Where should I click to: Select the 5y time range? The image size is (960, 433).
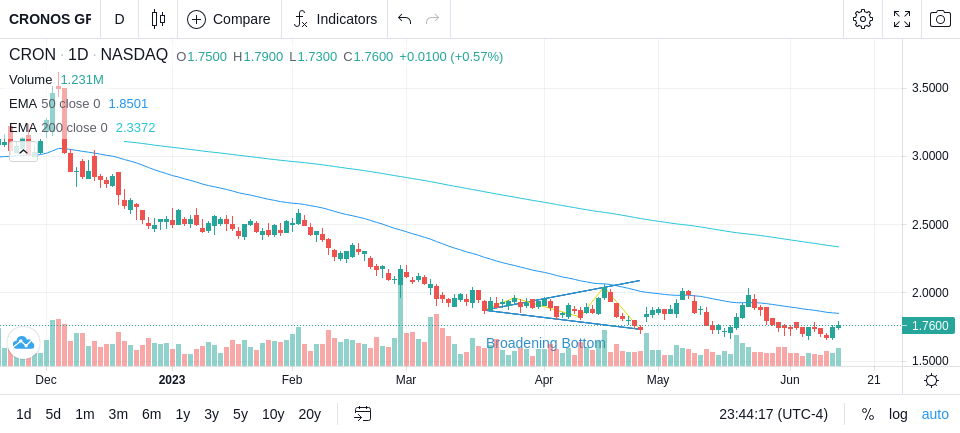pos(240,414)
